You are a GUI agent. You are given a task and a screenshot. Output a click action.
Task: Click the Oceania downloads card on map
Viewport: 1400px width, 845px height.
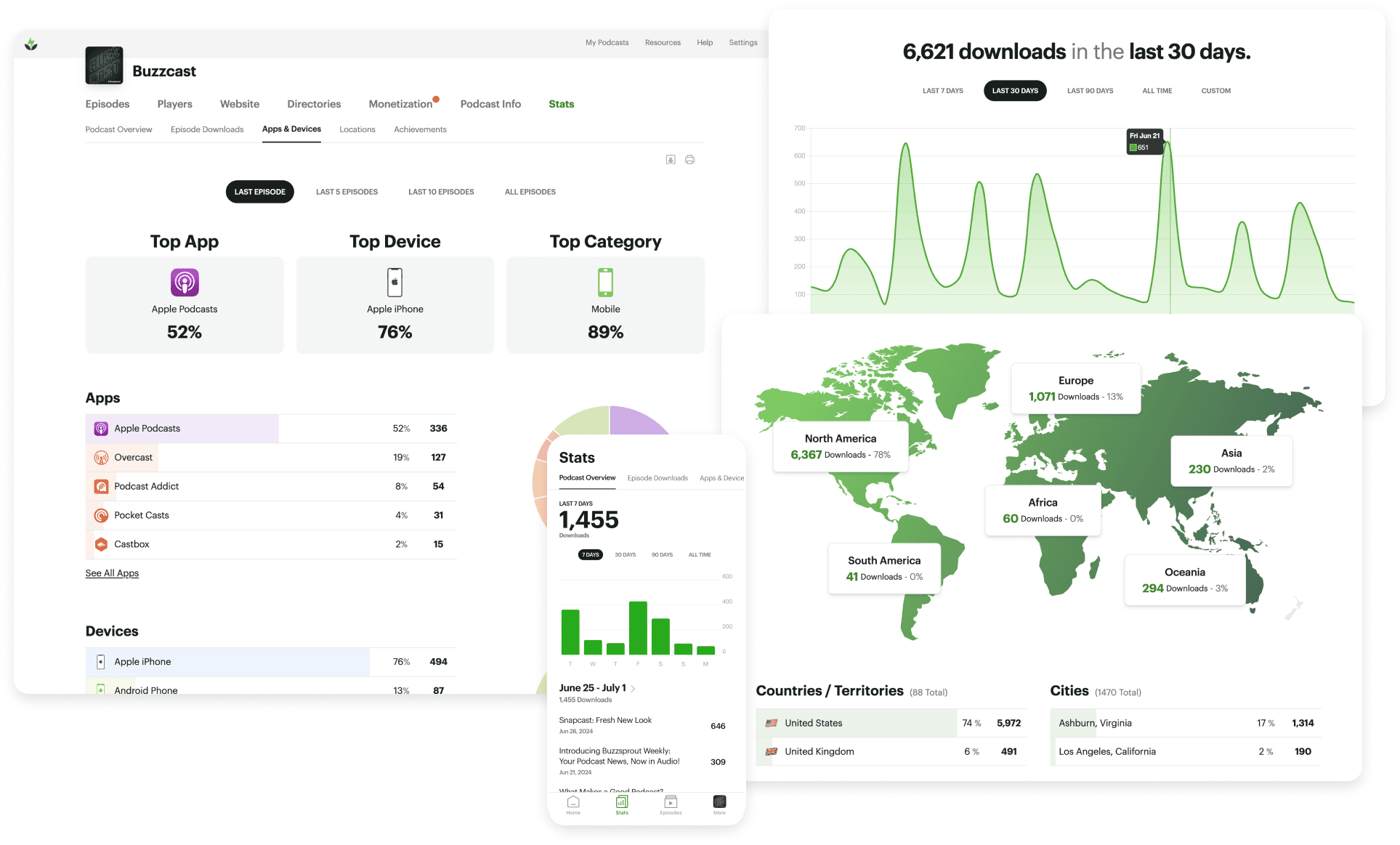(x=1185, y=581)
